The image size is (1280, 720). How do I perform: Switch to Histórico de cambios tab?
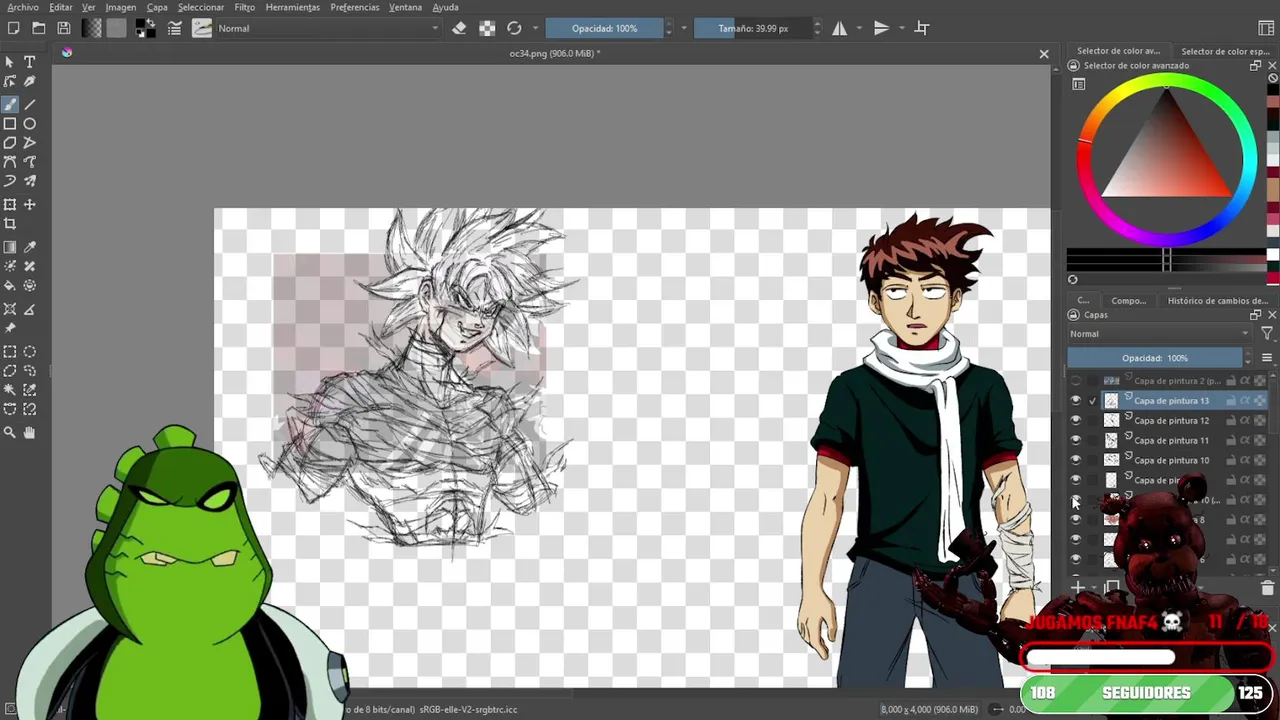1217,300
